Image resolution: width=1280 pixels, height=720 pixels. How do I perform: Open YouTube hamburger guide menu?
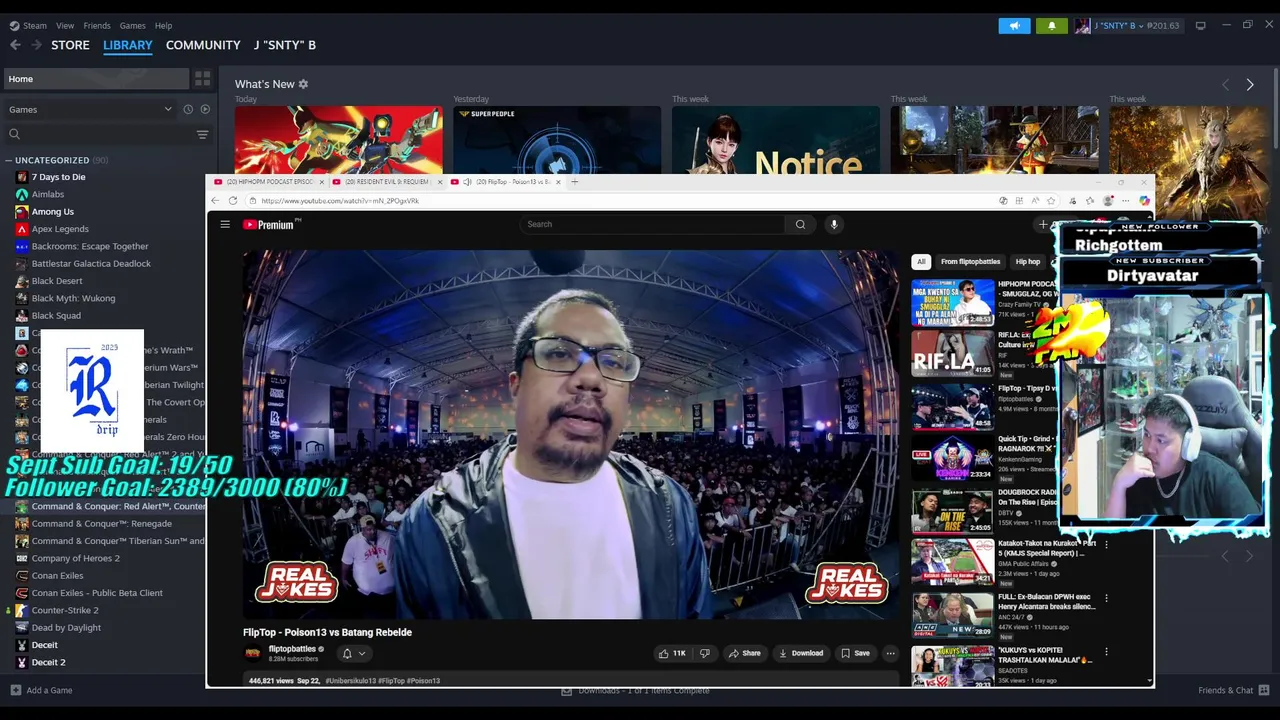(x=225, y=224)
